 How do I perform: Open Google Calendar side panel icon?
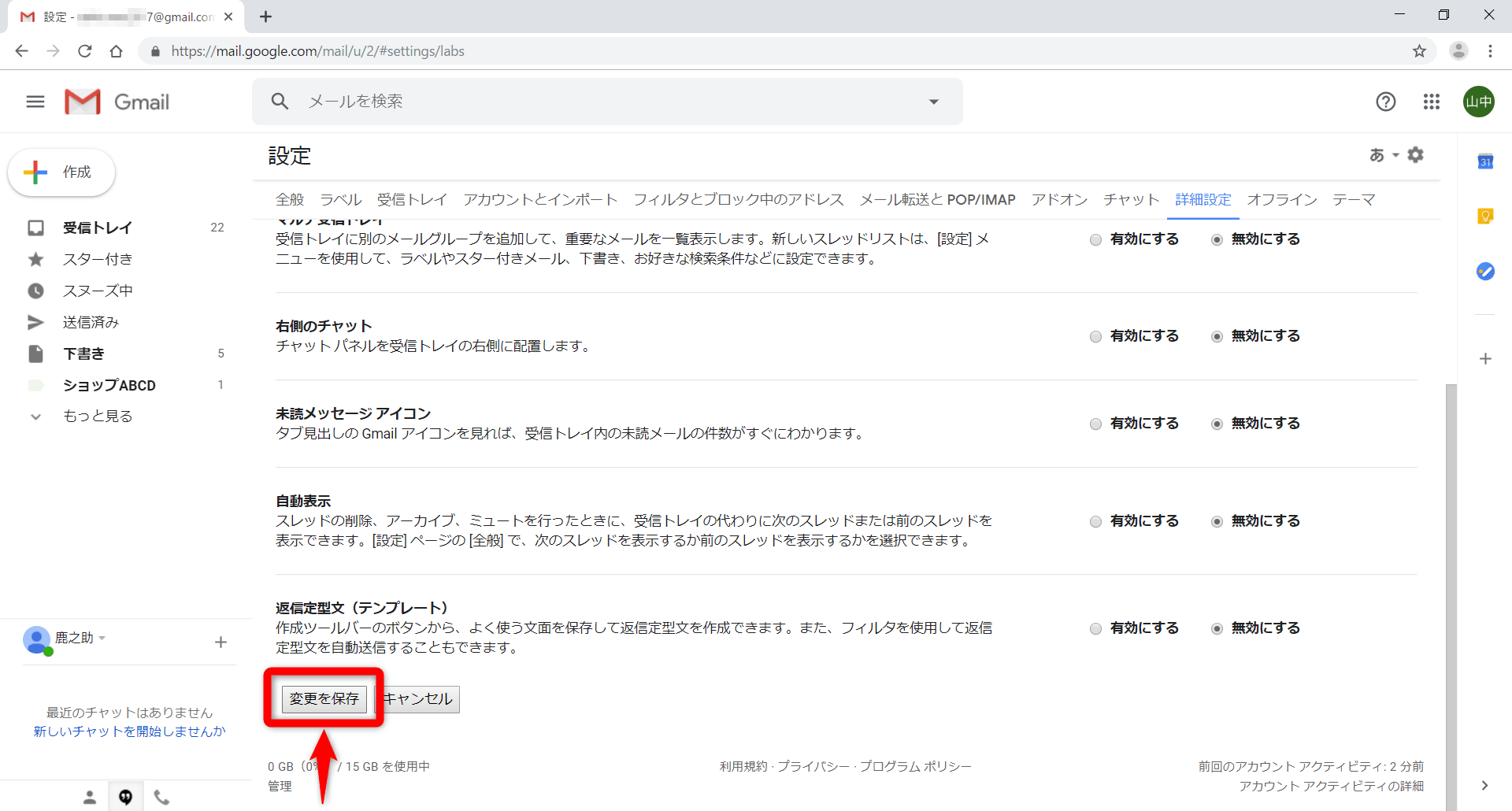(x=1485, y=161)
